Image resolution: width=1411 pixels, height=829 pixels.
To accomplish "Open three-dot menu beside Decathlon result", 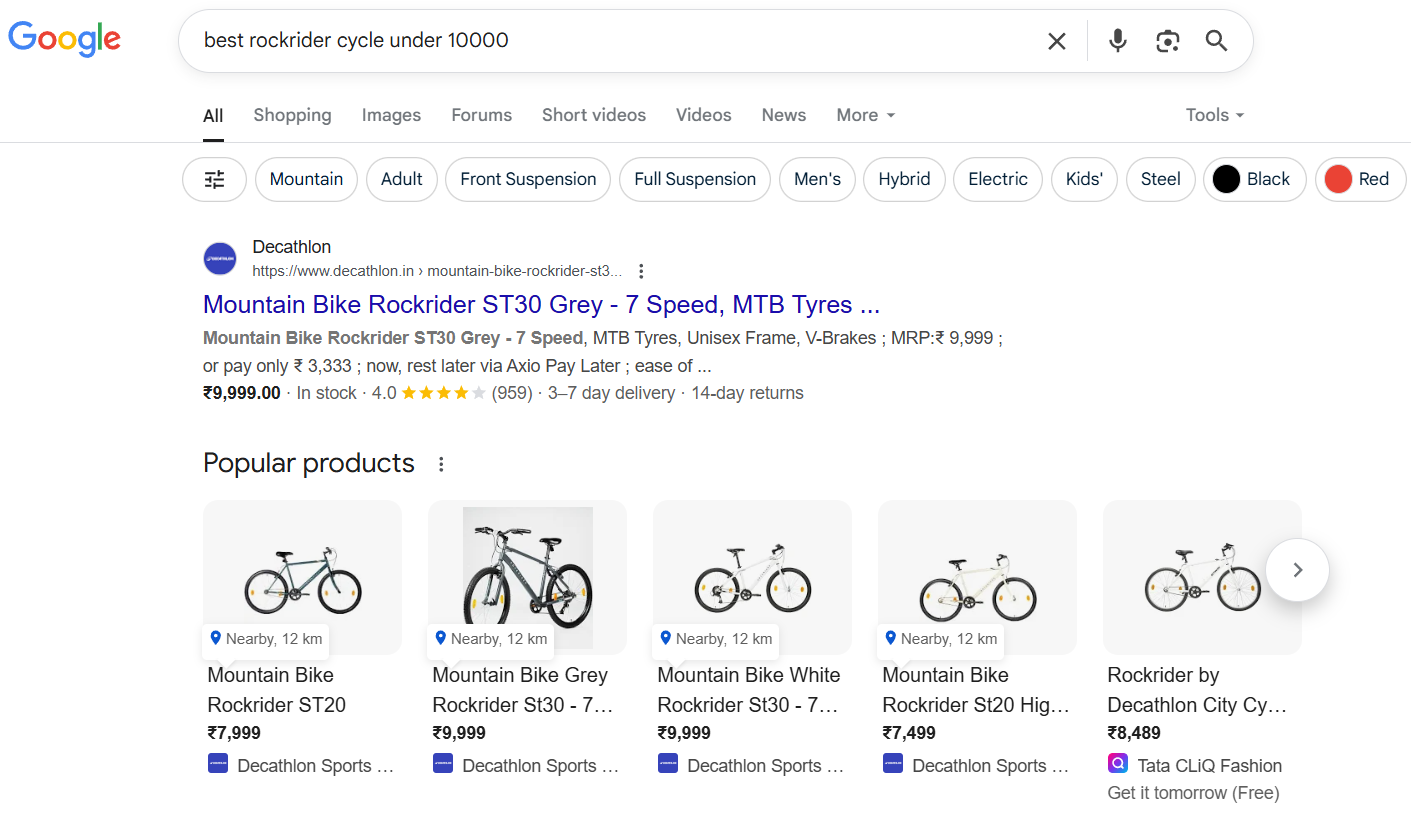I will click(x=642, y=271).
